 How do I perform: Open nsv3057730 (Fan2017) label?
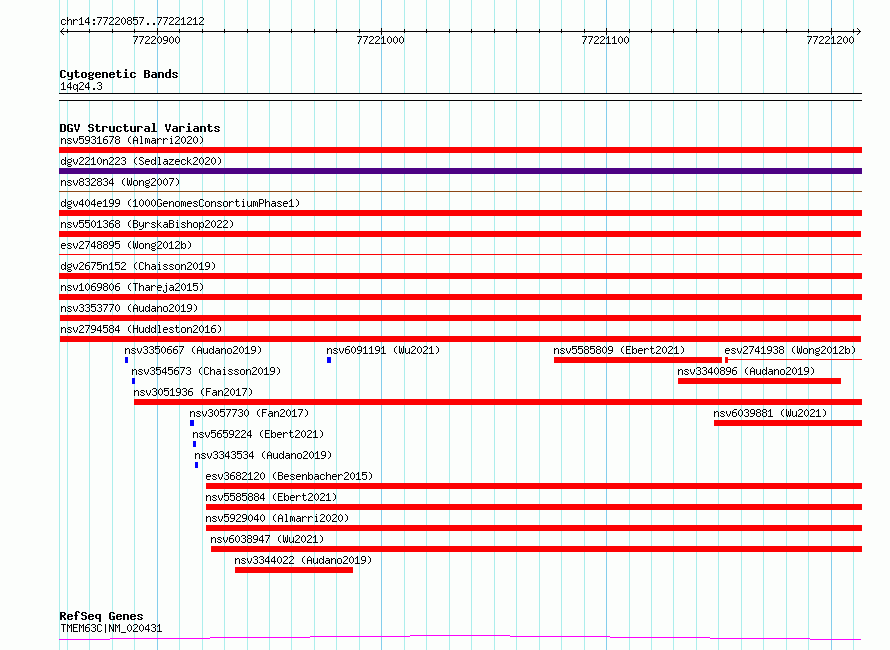[249, 413]
